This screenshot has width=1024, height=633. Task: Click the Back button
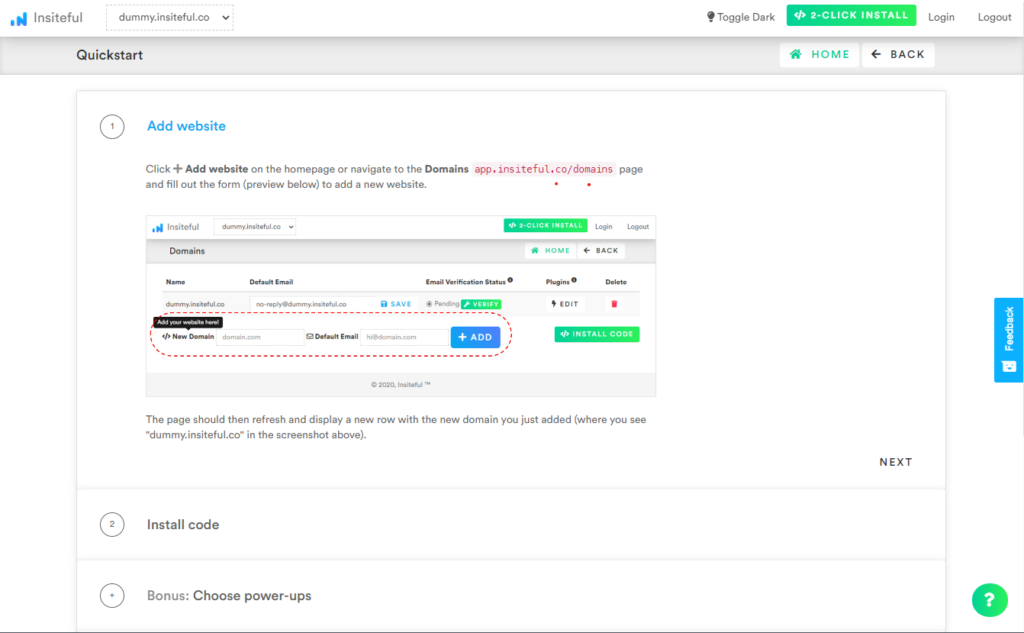(898, 55)
